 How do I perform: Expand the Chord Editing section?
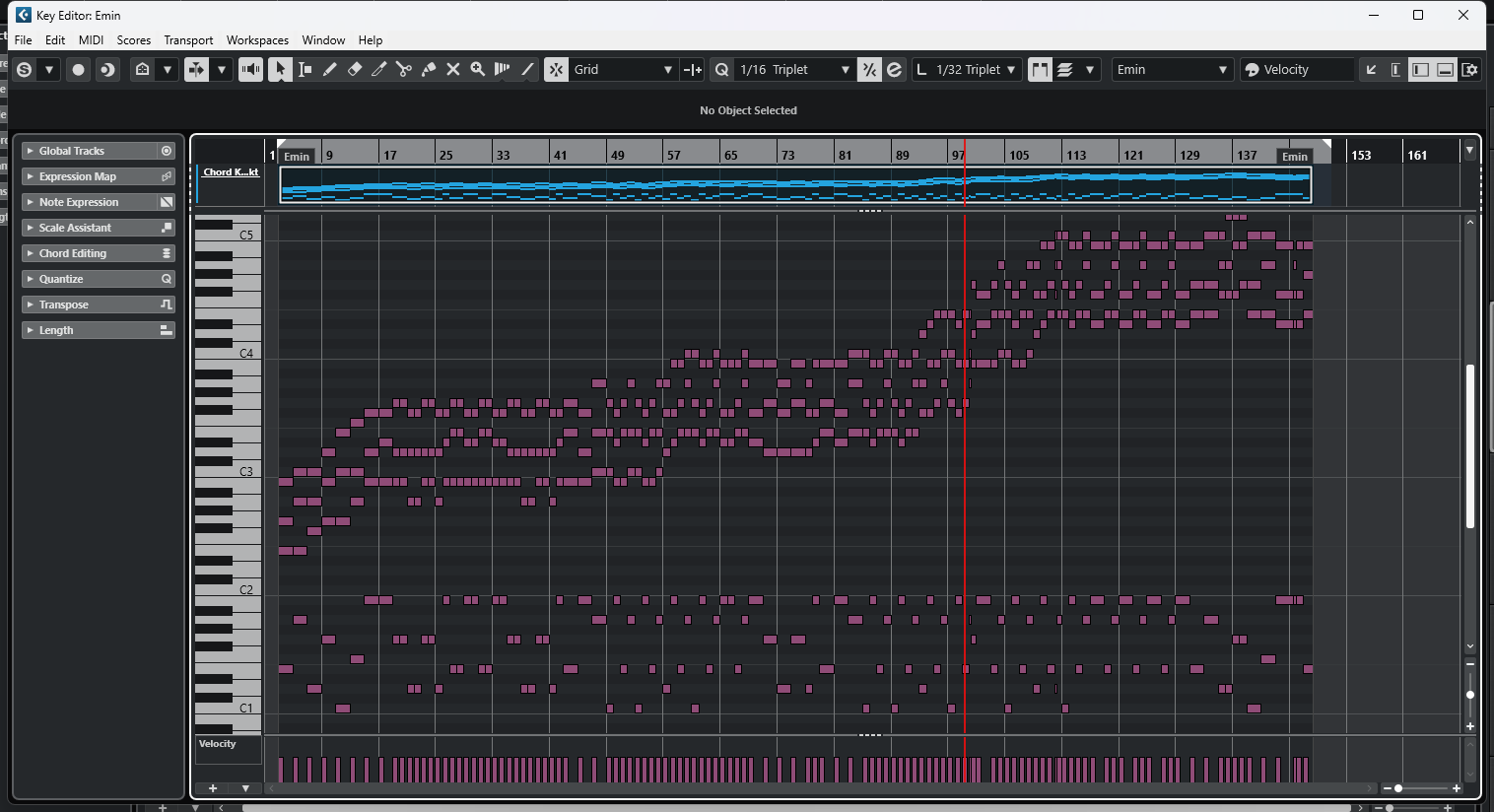tap(31, 253)
